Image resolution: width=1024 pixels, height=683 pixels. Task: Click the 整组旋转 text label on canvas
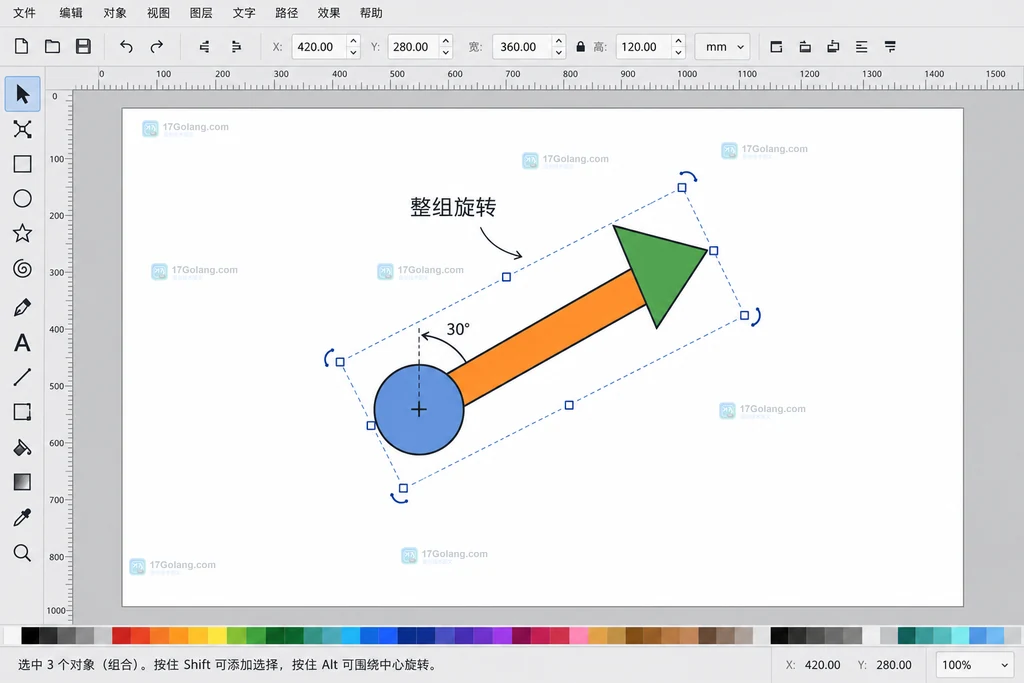(x=453, y=207)
